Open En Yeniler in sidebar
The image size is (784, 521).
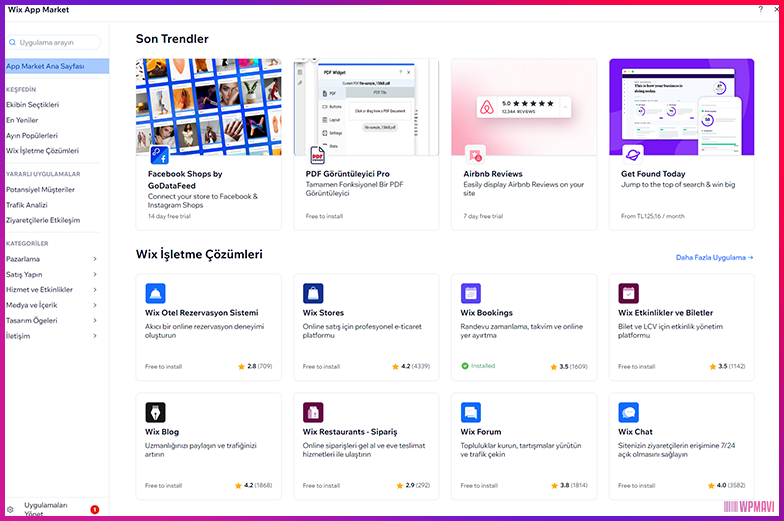22,120
